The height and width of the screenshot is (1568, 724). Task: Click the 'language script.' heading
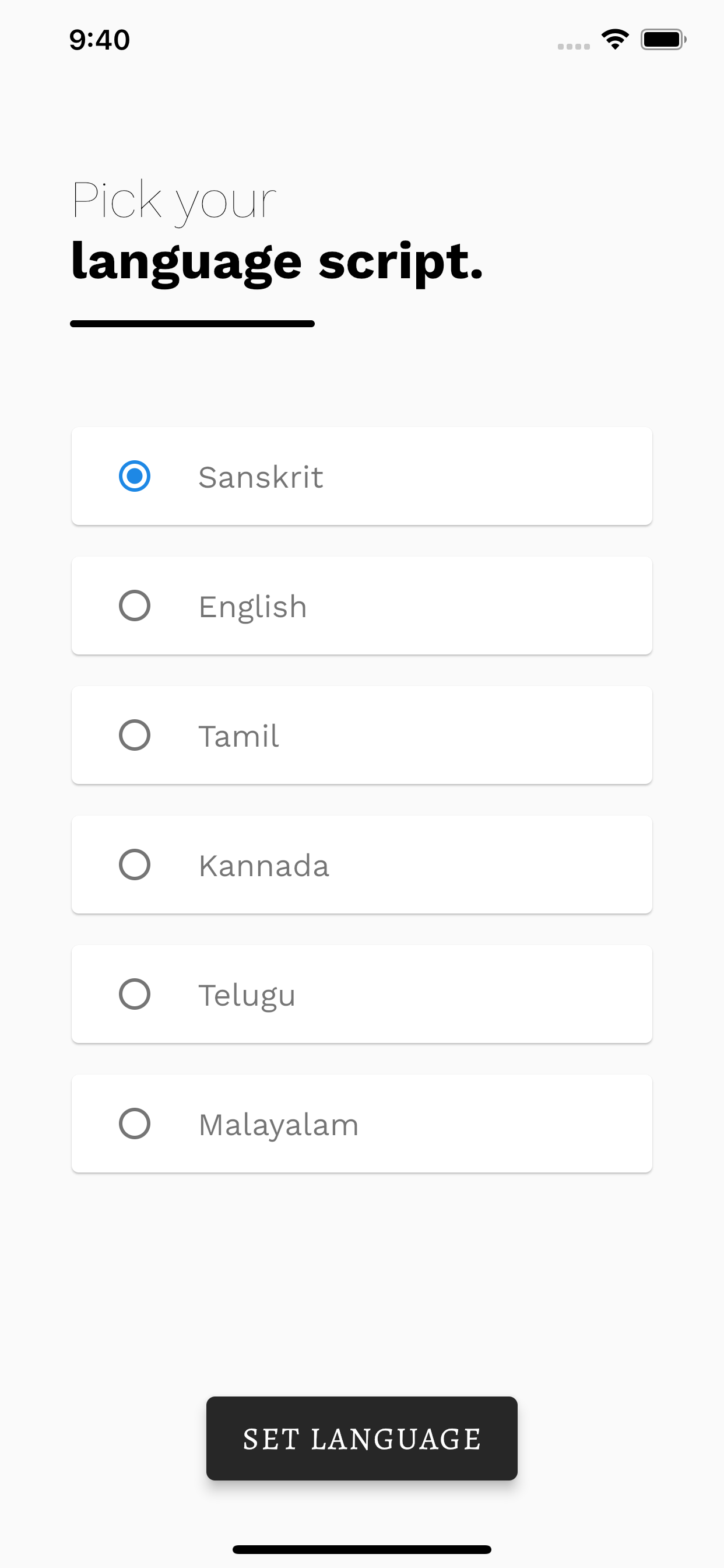click(x=277, y=262)
